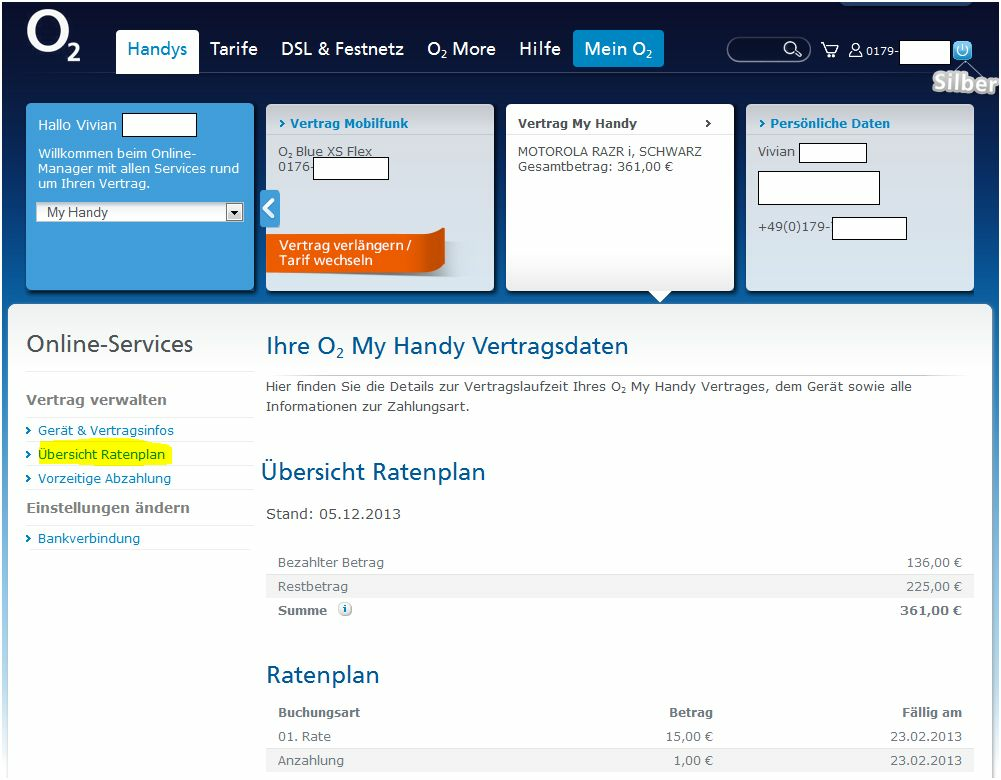The width and height of the screenshot is (1001, 780).
Task: Open Übersicht Ratenplan link
Action: pos(102,454)
